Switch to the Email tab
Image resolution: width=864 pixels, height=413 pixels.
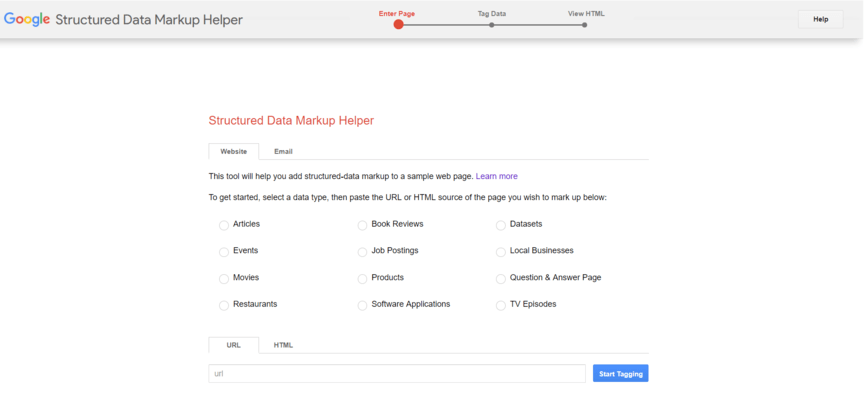pyautogui.click(x=283, y=151)
